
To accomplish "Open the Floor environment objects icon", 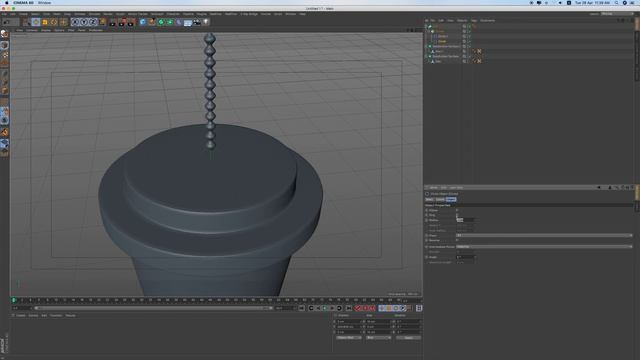I will coord(188,22).
